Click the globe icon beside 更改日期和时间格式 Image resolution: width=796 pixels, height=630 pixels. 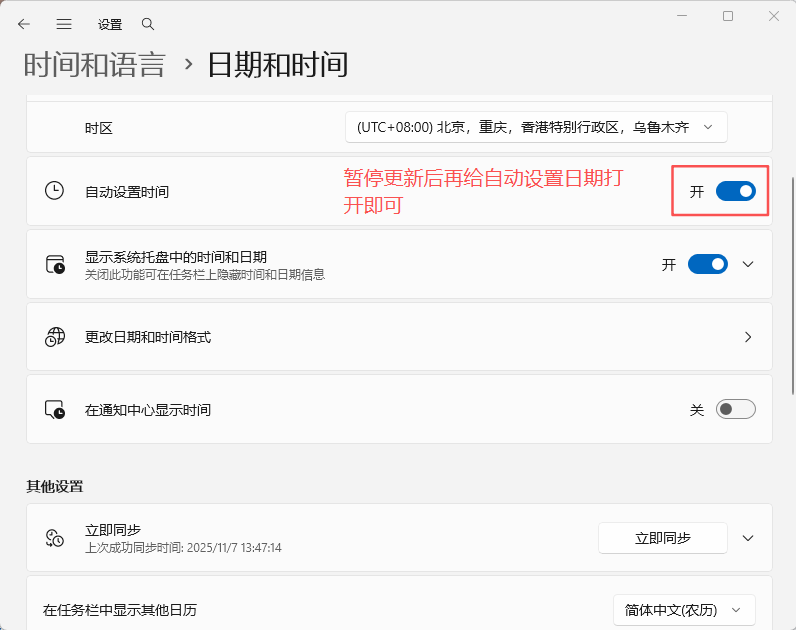[x=55, y=337]
